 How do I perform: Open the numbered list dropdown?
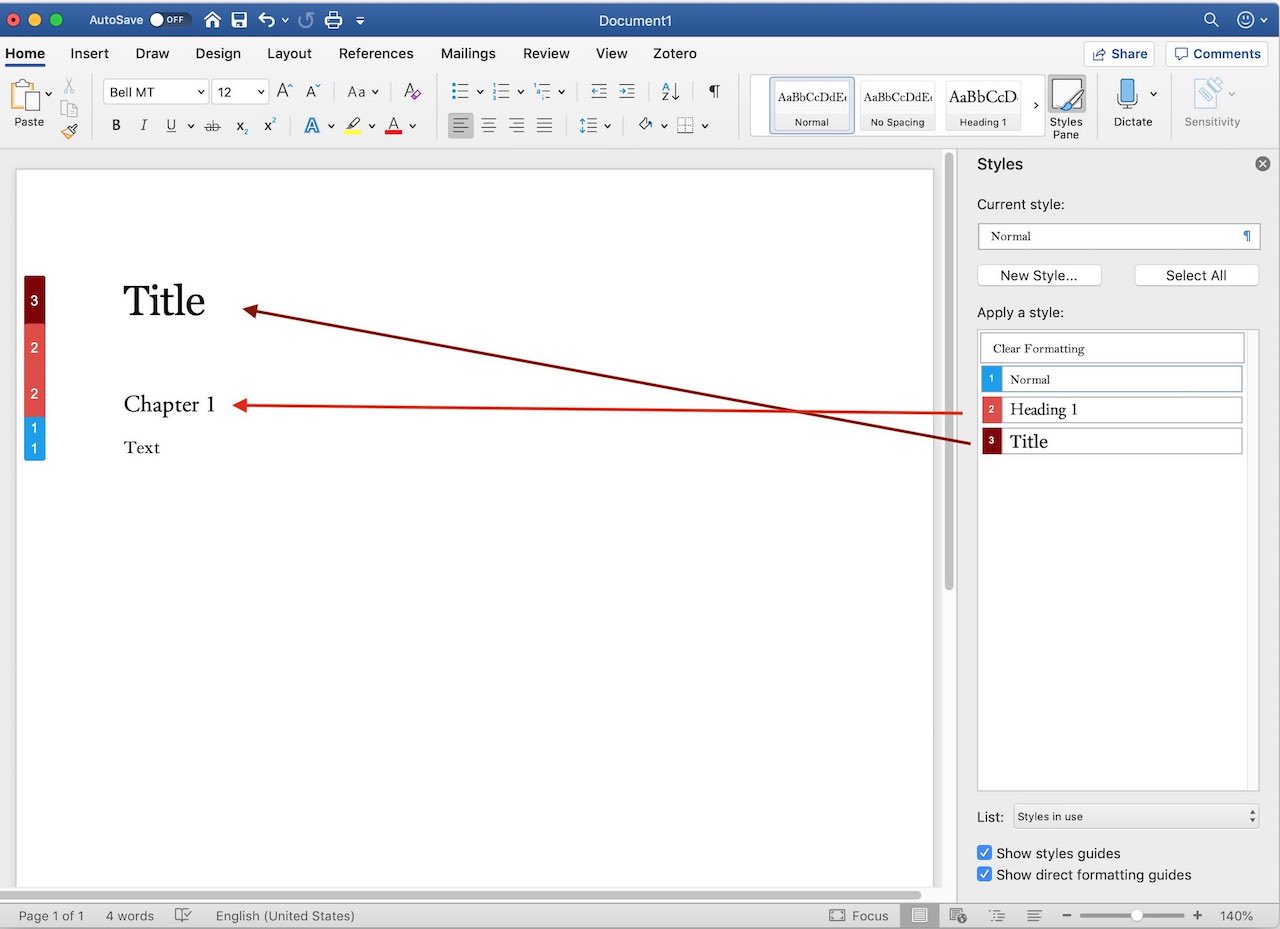(521, 92)
